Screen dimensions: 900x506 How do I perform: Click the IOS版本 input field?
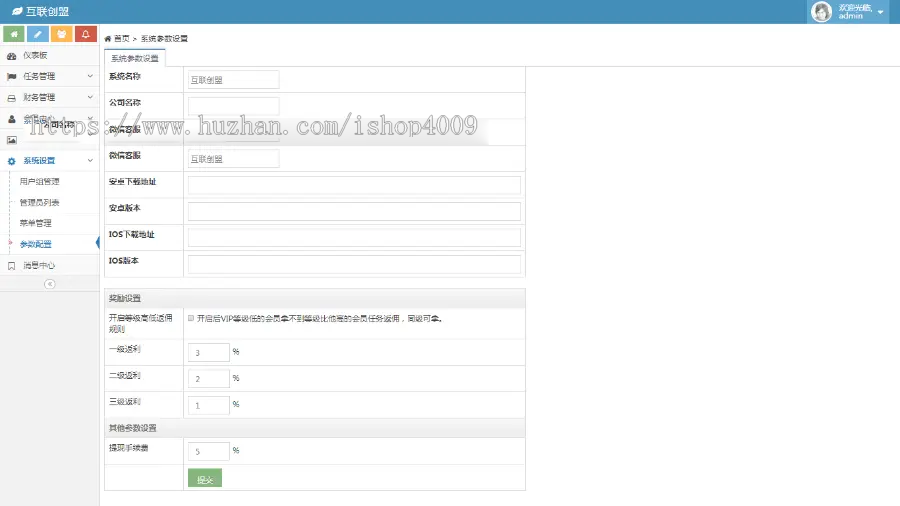354,264
